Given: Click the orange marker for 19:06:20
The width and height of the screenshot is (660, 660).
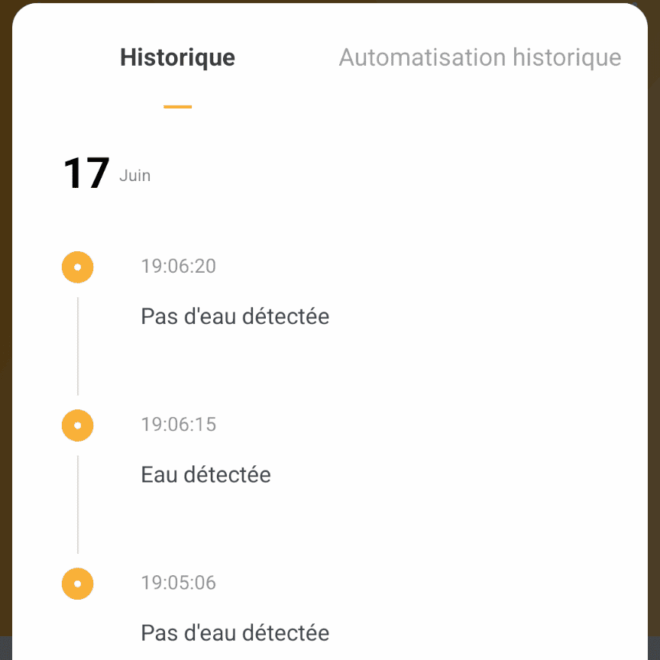Looking at the screenshot, I should (x=77, y=267).
